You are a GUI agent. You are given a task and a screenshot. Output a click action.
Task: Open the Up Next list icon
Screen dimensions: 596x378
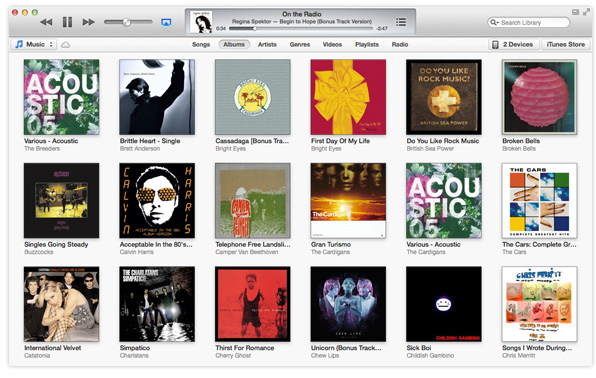(401, 22)
